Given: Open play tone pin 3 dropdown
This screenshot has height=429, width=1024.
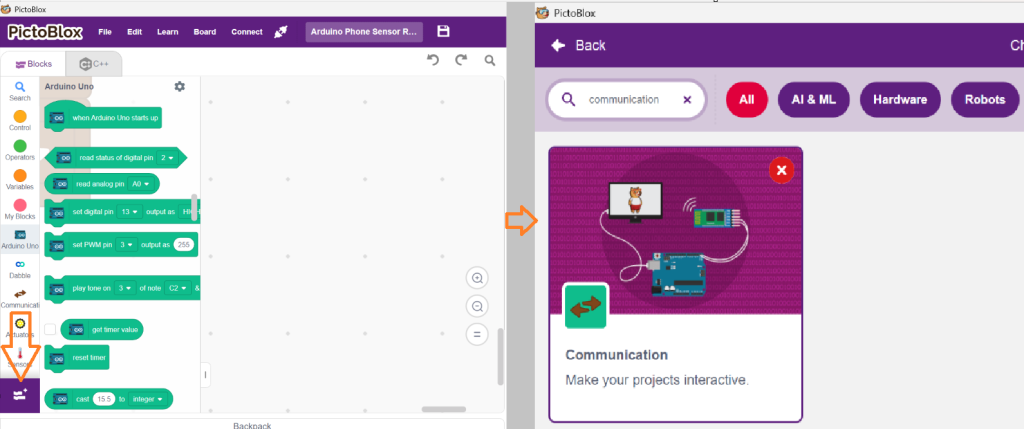Looking at the screenshot, I should [x=125, y=288].
